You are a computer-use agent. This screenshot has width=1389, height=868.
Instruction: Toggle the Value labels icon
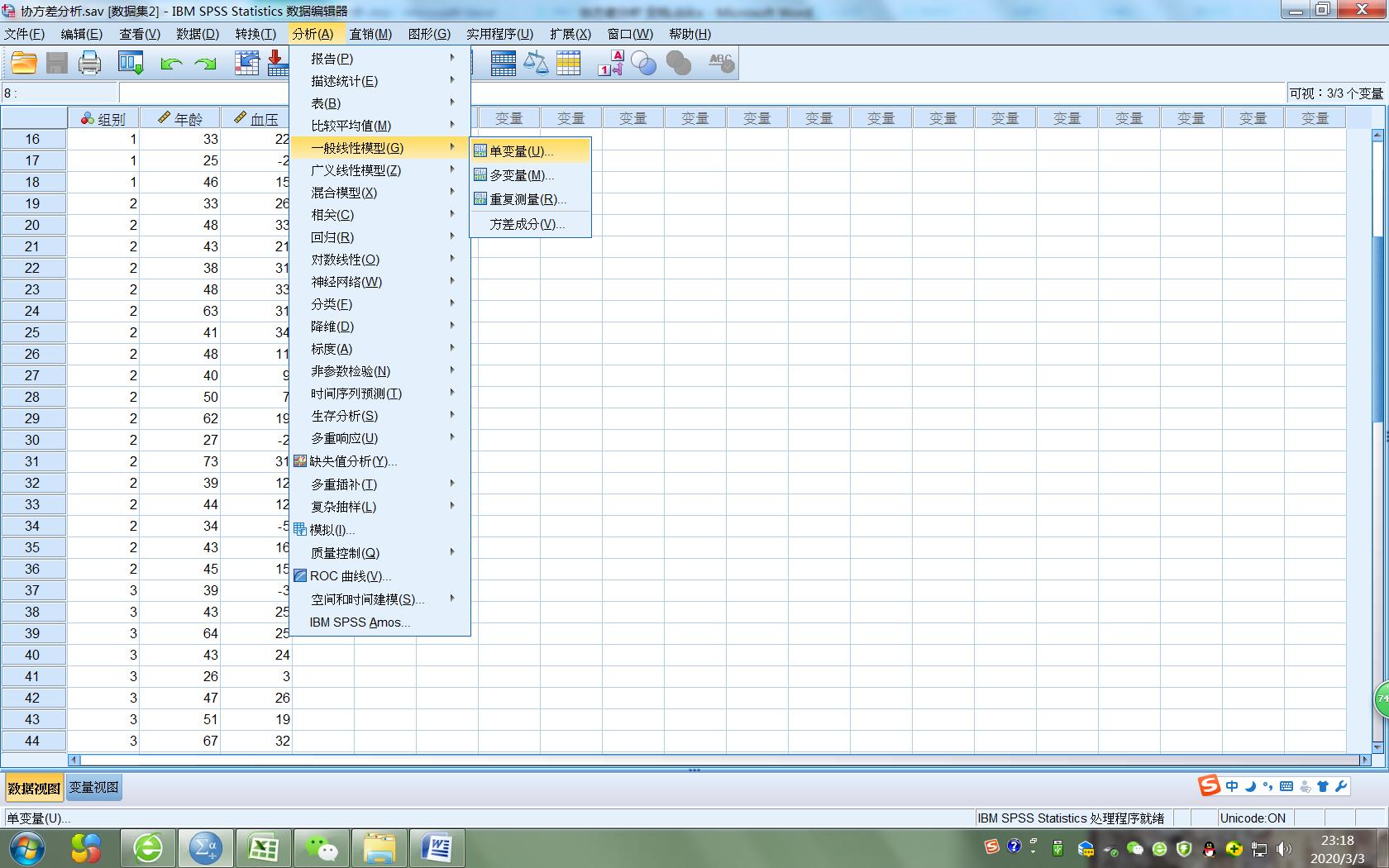tap(611, 63)
